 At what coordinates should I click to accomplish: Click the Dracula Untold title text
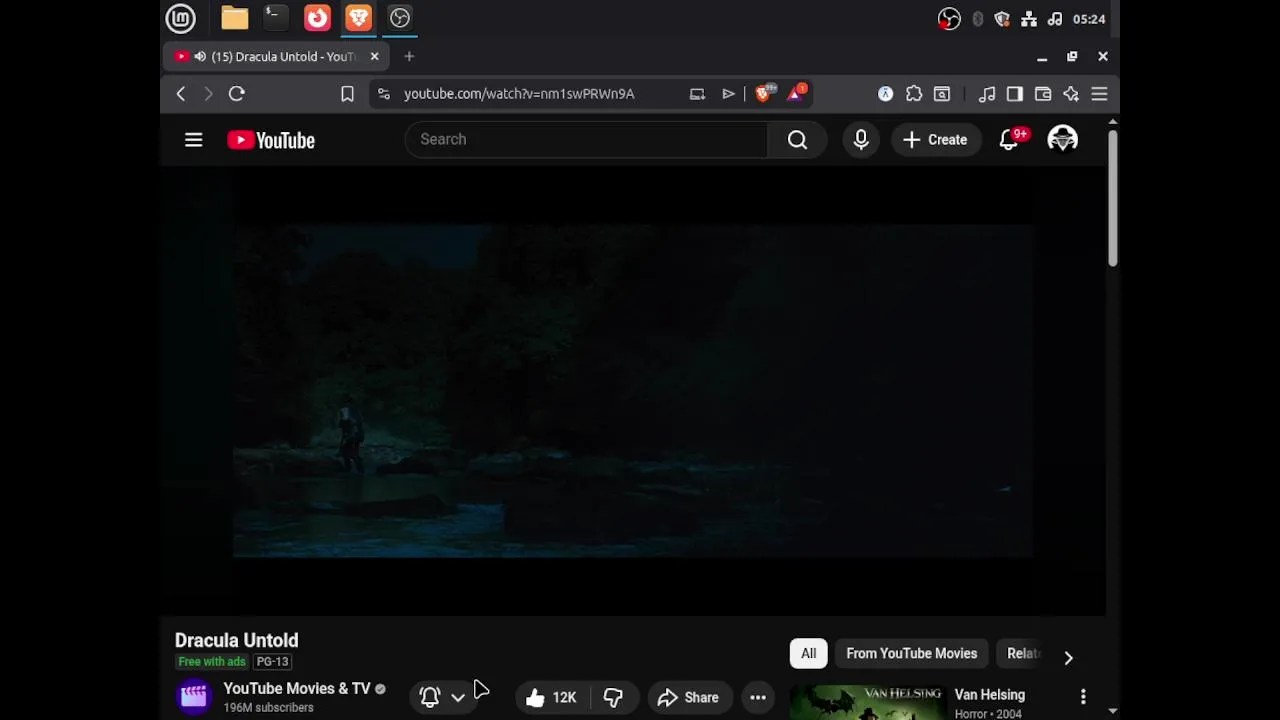pyautogui.click(x=237, y=640)
